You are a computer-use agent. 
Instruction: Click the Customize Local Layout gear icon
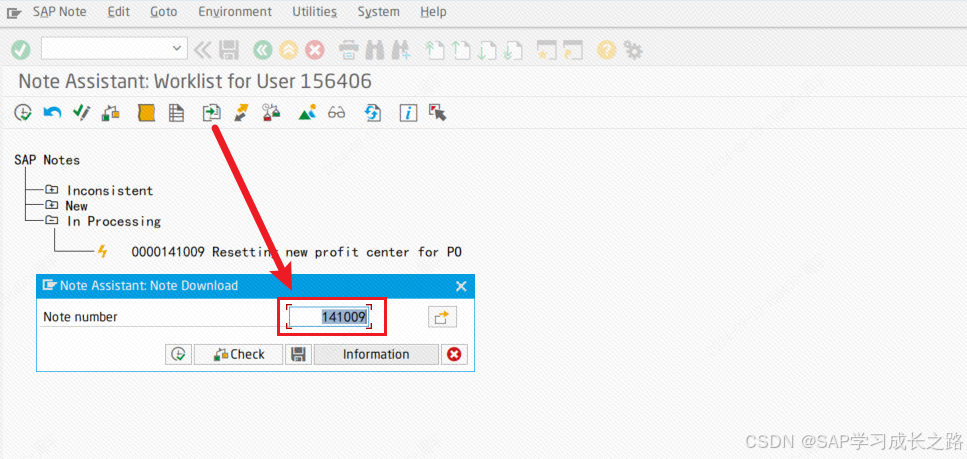click(633, 49)
